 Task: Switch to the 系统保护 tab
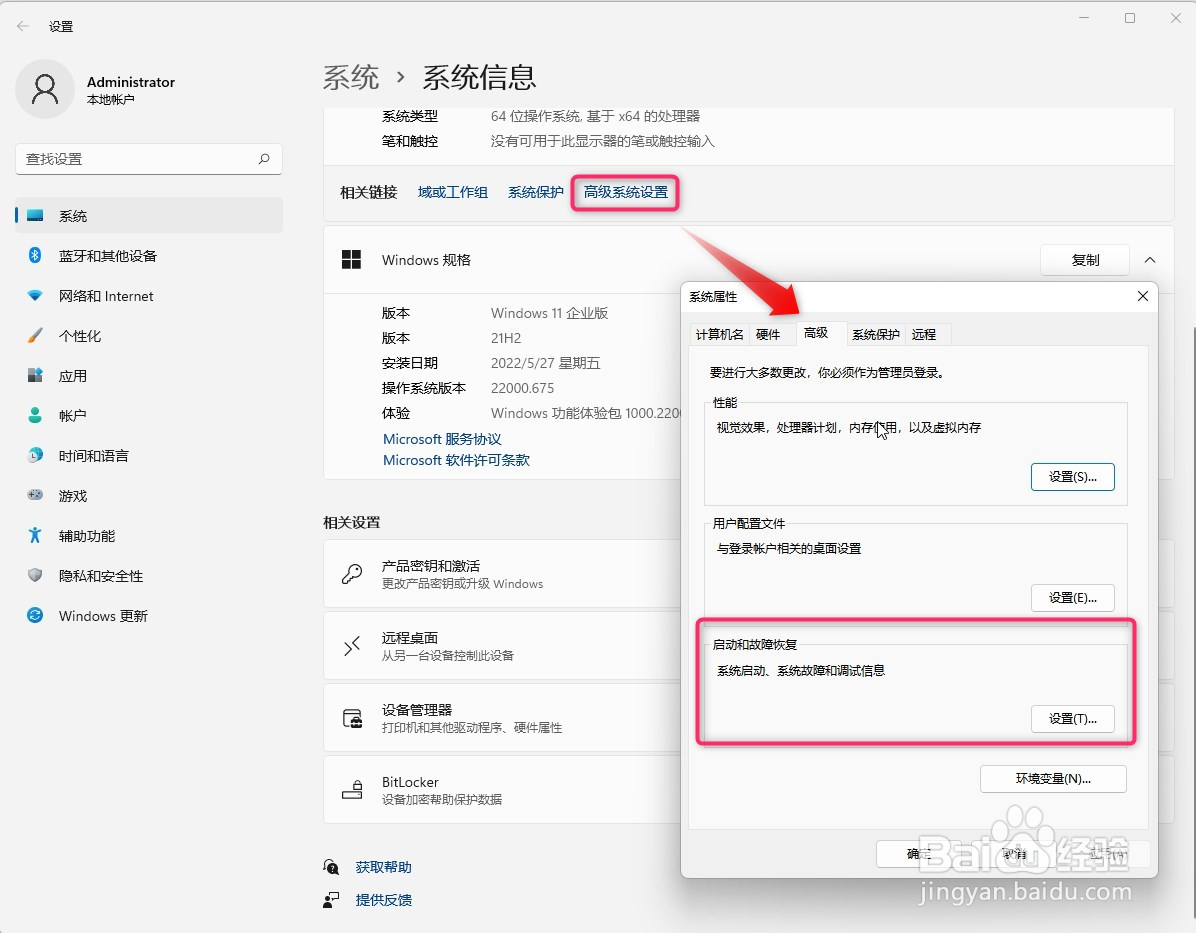click(876, 334)
